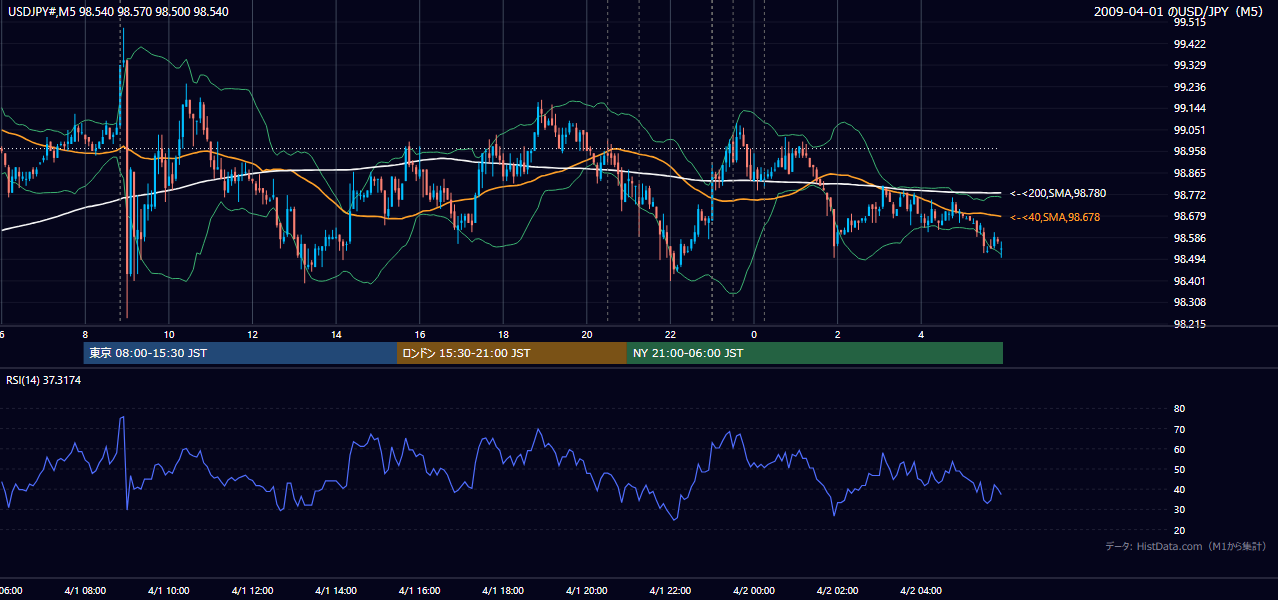Click the 99.515 price axis label
This screenshot has height=600, width=1278.
[1189, 22]
